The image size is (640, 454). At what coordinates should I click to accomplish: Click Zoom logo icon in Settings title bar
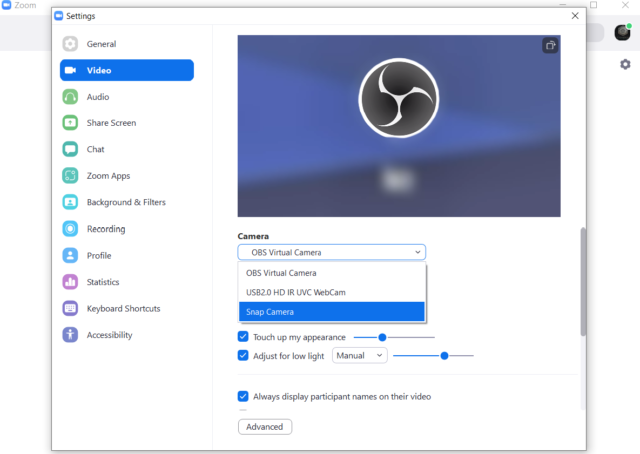[x=59, y=16]
